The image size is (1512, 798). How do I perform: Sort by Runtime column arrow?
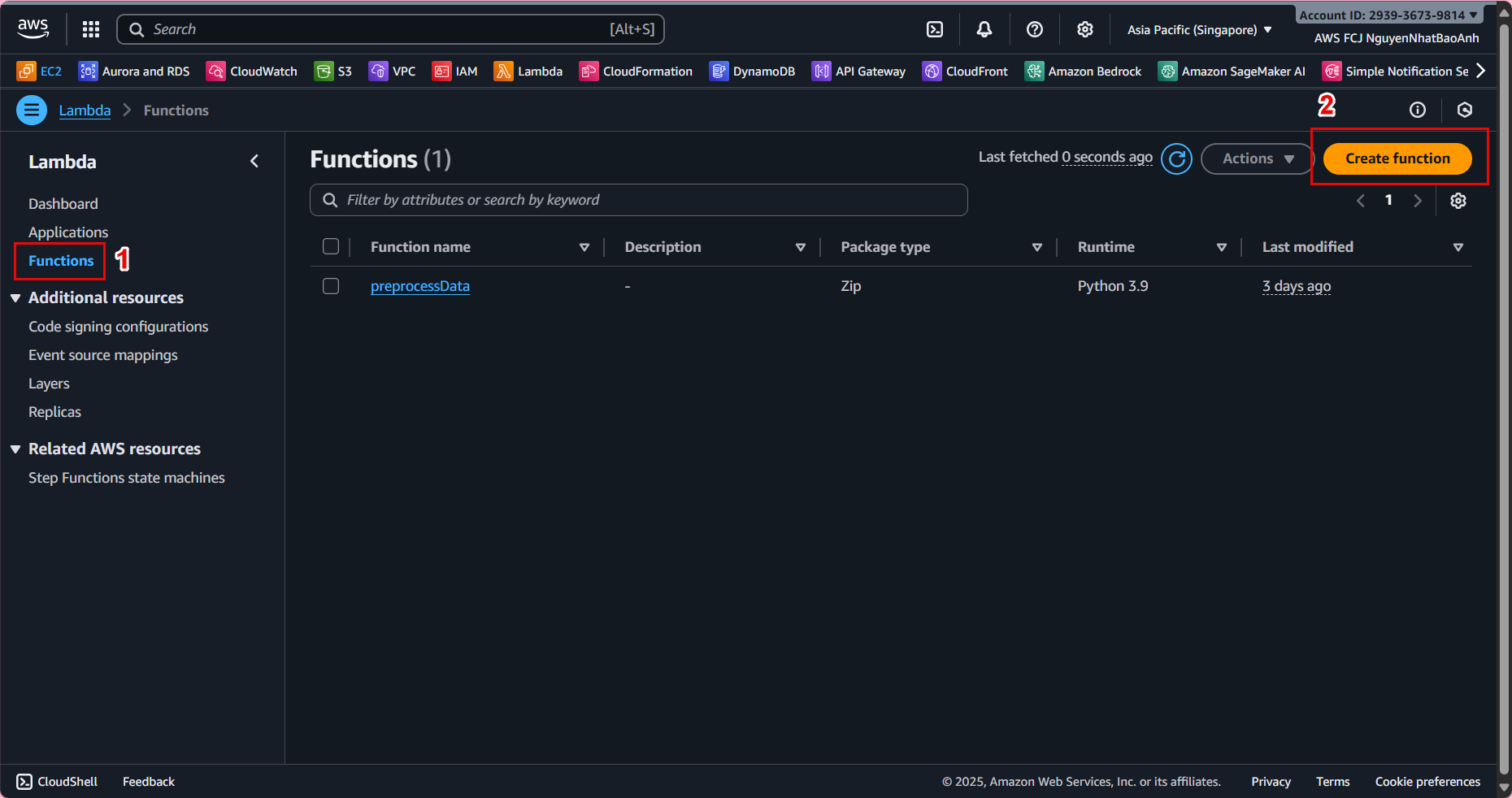(1222, 247)
